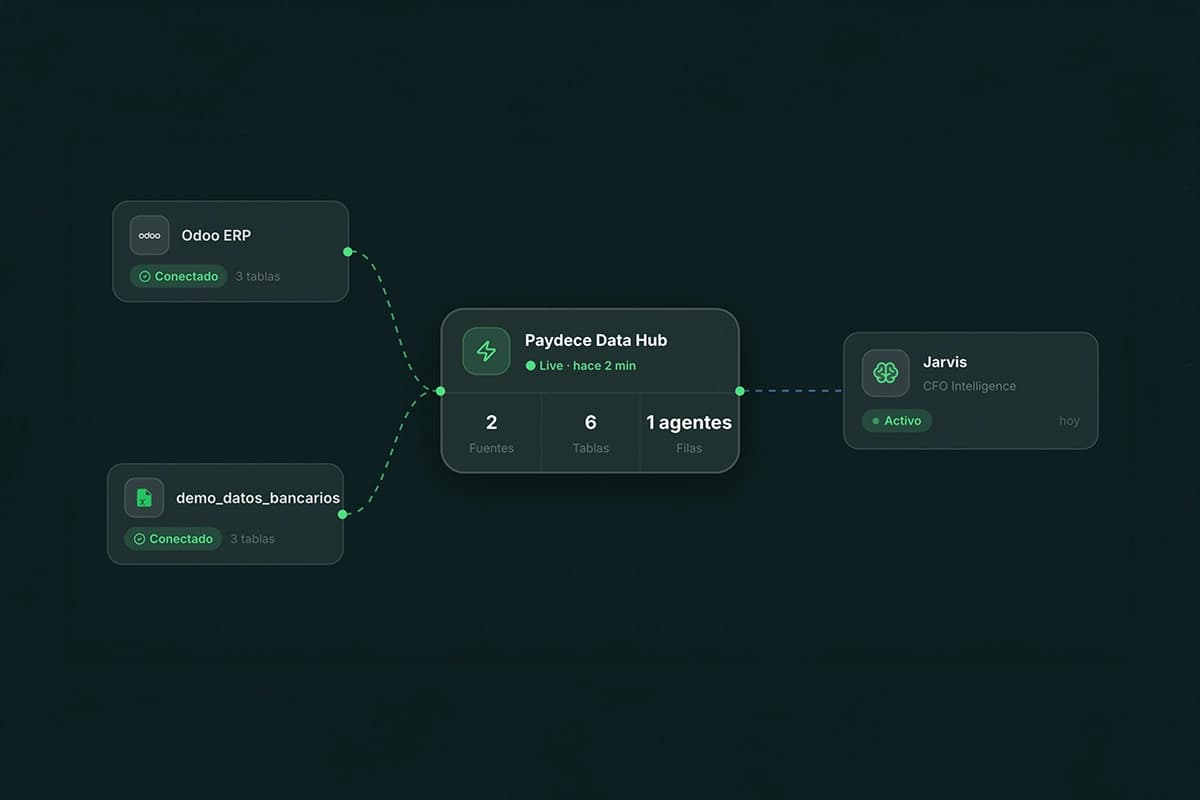Expand the connection node on the Odoo ERP card
The width and height of the screenshot is (1200, 800).
point(345,252)
